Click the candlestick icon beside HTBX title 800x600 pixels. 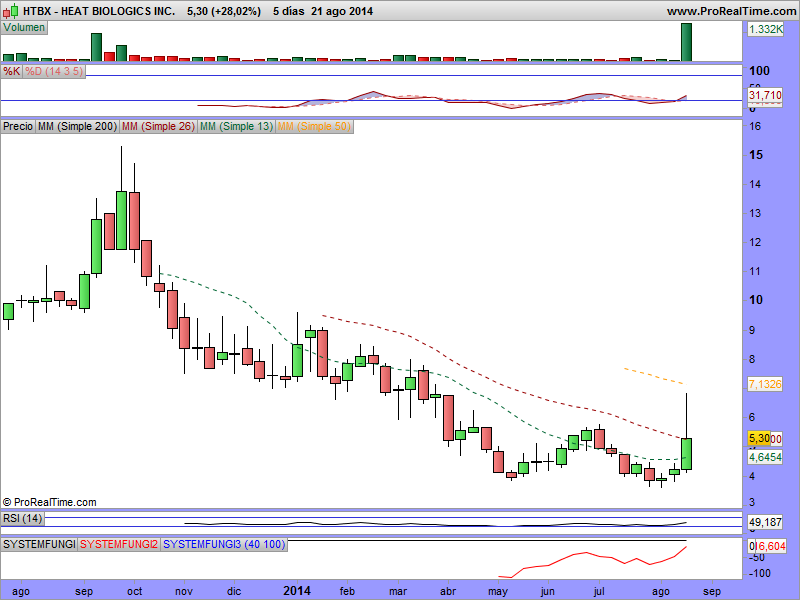click(x=11, y=10)
